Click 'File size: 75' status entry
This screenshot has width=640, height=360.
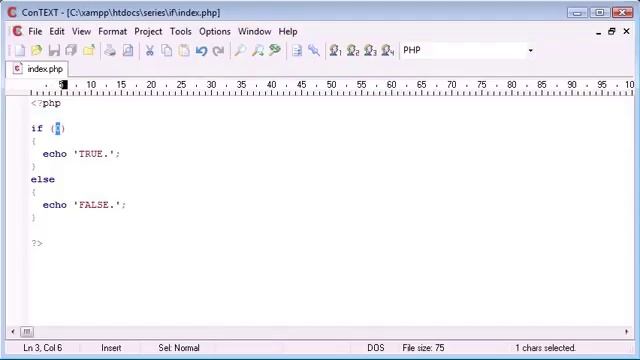click(423, 348)
